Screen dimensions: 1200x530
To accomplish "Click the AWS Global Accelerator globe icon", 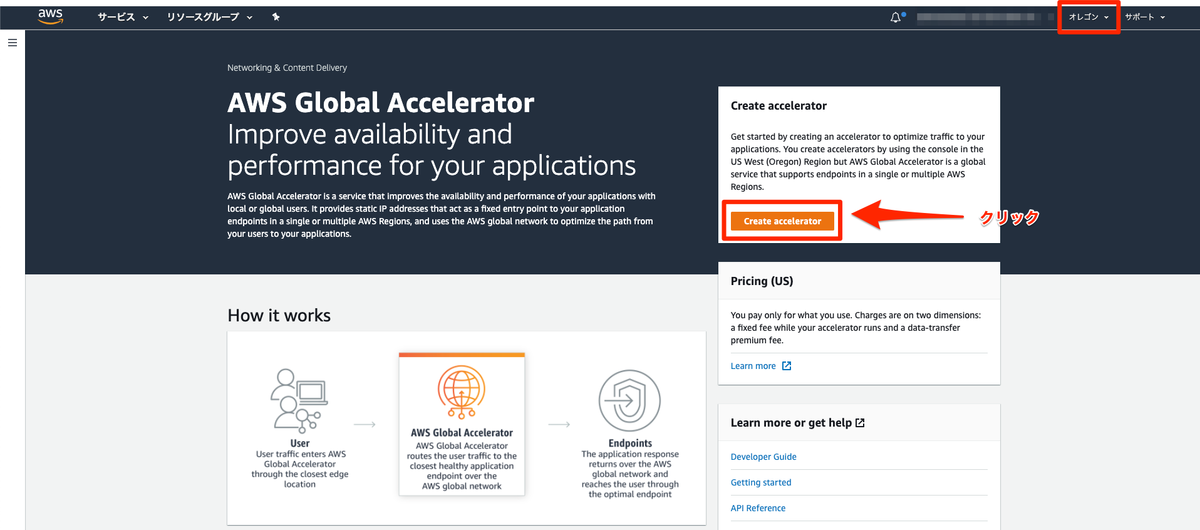I will point(461,394).
